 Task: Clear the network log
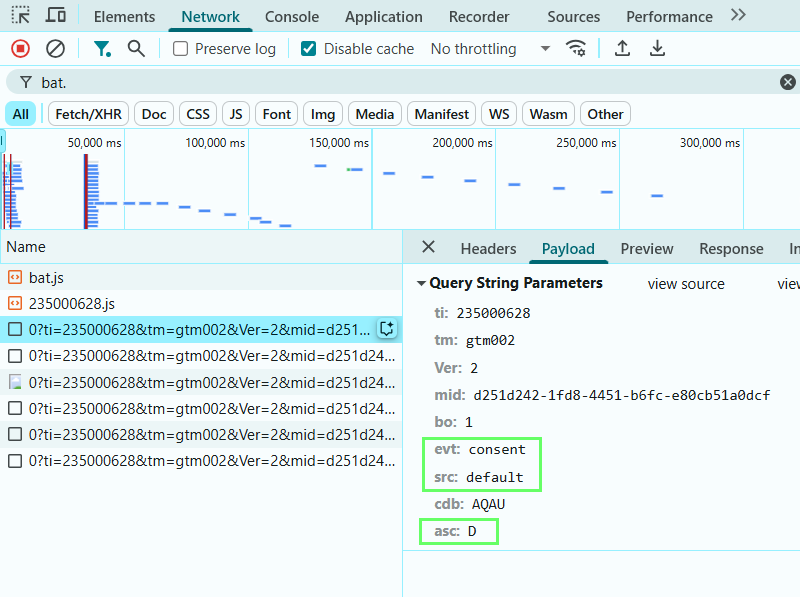[x=55, y=49]
